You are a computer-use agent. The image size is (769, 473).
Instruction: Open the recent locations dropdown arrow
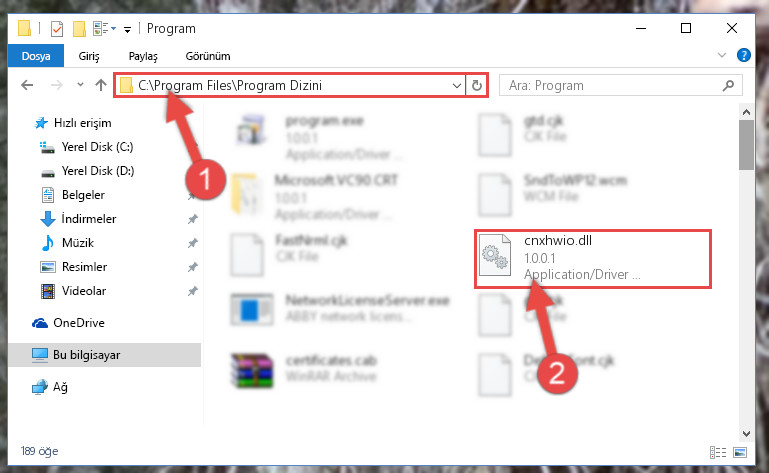(80, 85)
